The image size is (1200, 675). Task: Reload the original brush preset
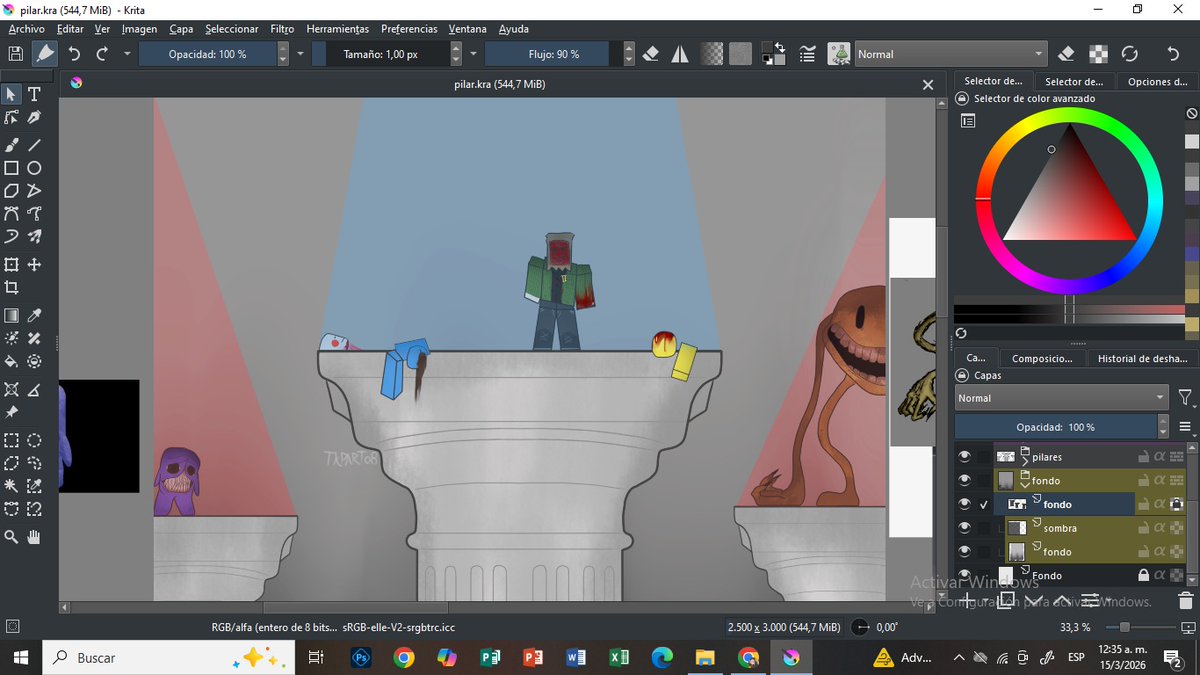(x=1130, y=54)
